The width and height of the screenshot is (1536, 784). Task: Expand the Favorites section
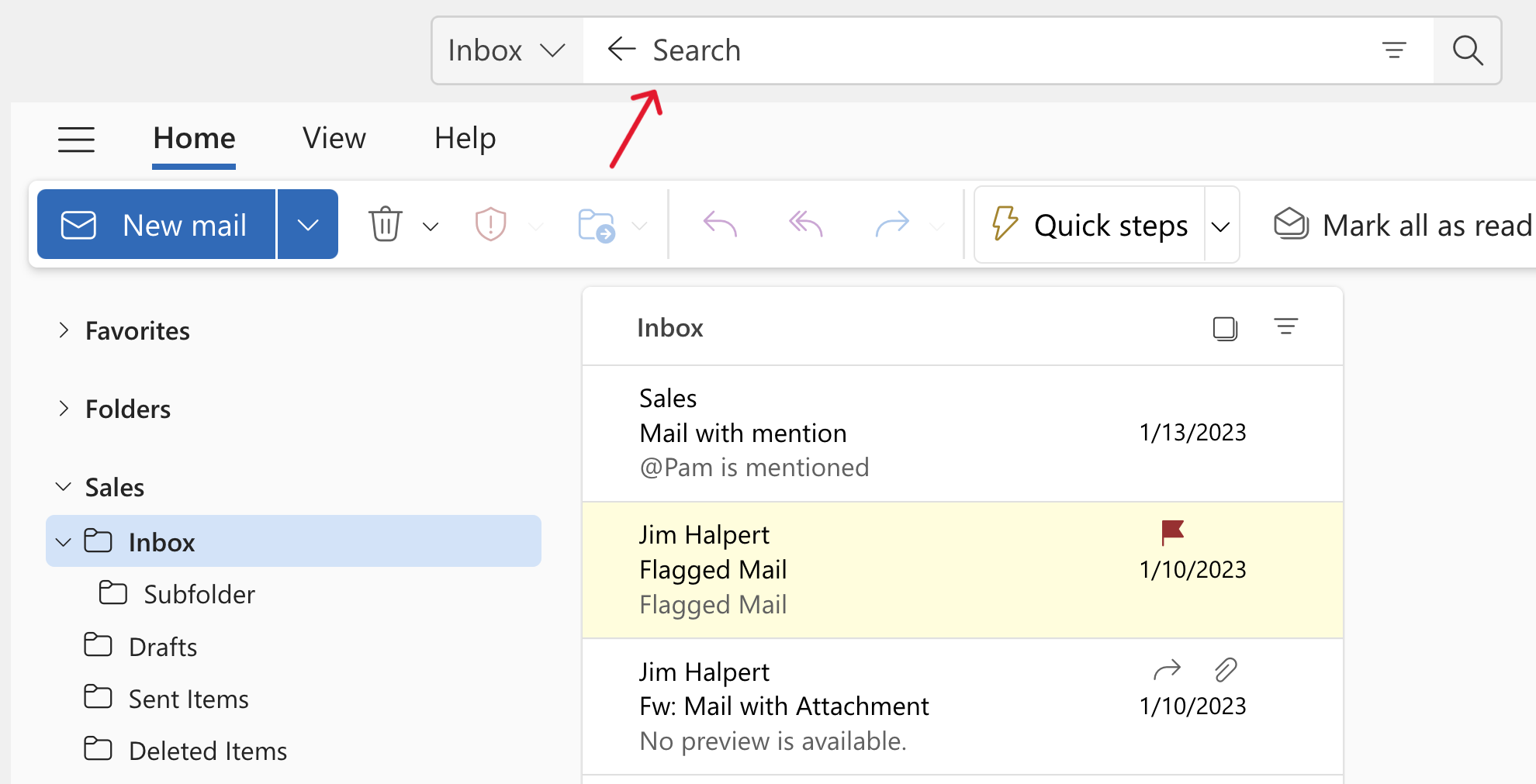[x=64, y=330]
